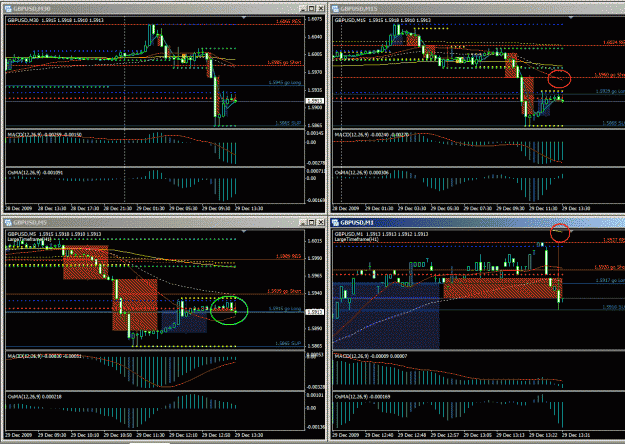Click the 'MACD(12,26,9)' label in M15 window
The width and height of the screenshot is (625, 444).
pos(352,135)
